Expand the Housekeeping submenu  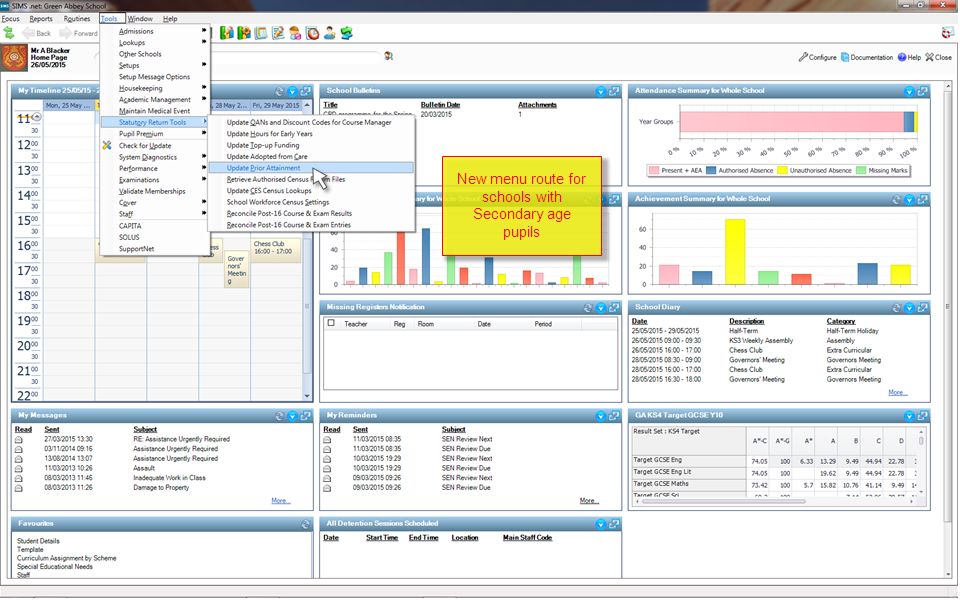156,88
